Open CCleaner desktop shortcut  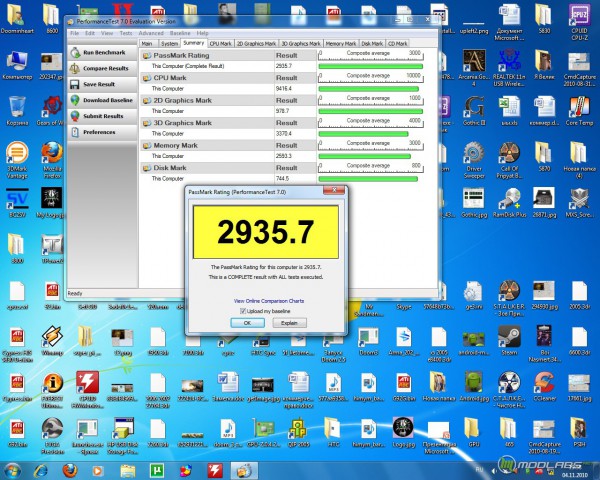544,387
